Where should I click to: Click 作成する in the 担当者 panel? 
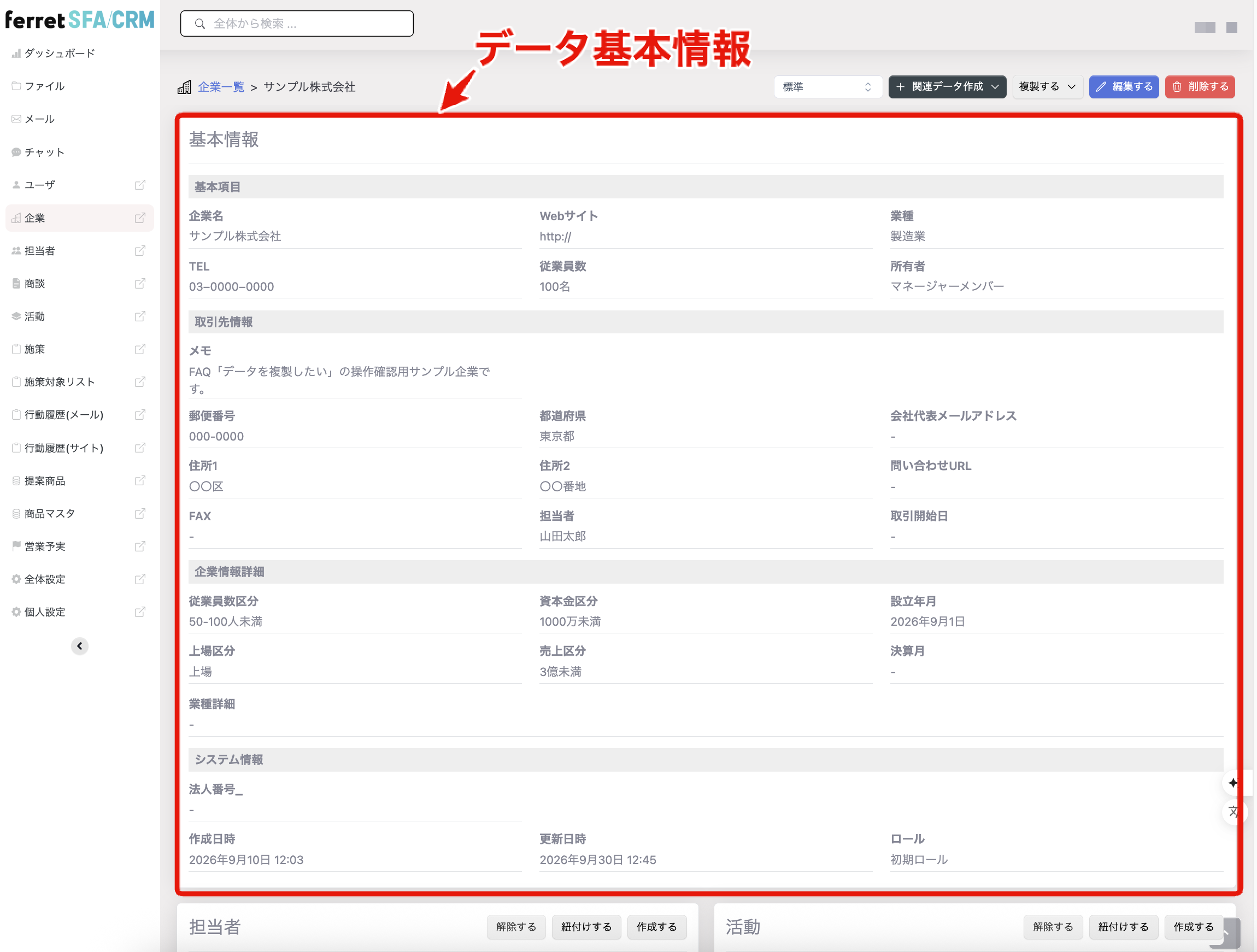tap(657, 926)
